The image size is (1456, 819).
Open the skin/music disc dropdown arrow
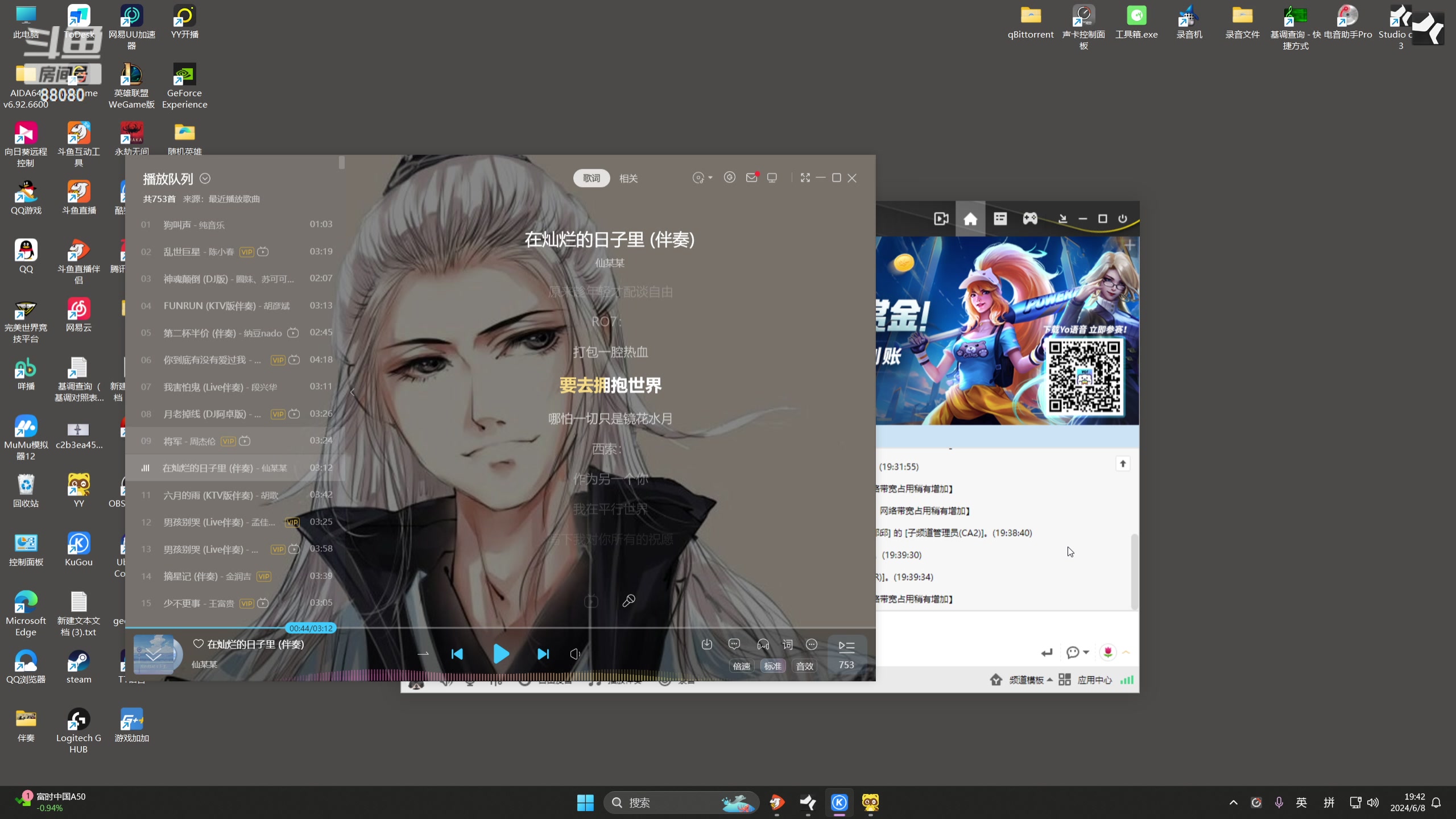click(710, 179)
